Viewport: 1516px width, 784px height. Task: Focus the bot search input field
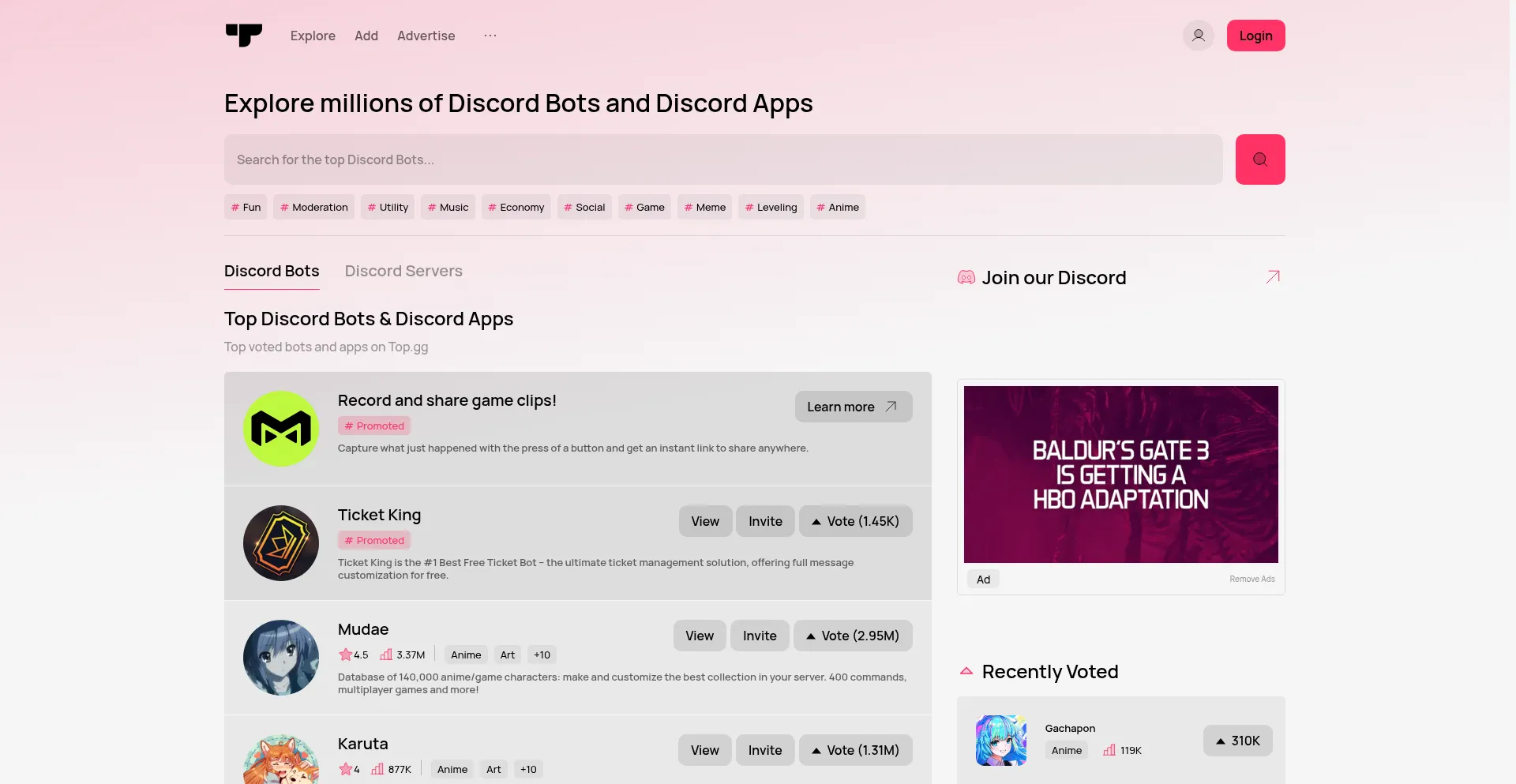(723, 159)
